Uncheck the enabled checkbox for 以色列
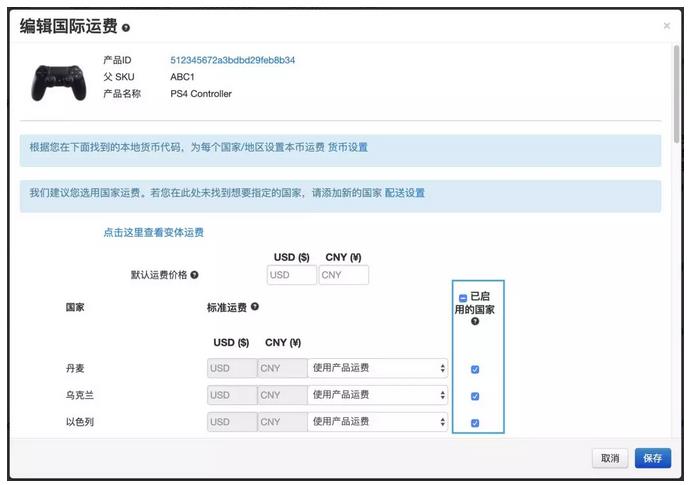 pos(475,423)
